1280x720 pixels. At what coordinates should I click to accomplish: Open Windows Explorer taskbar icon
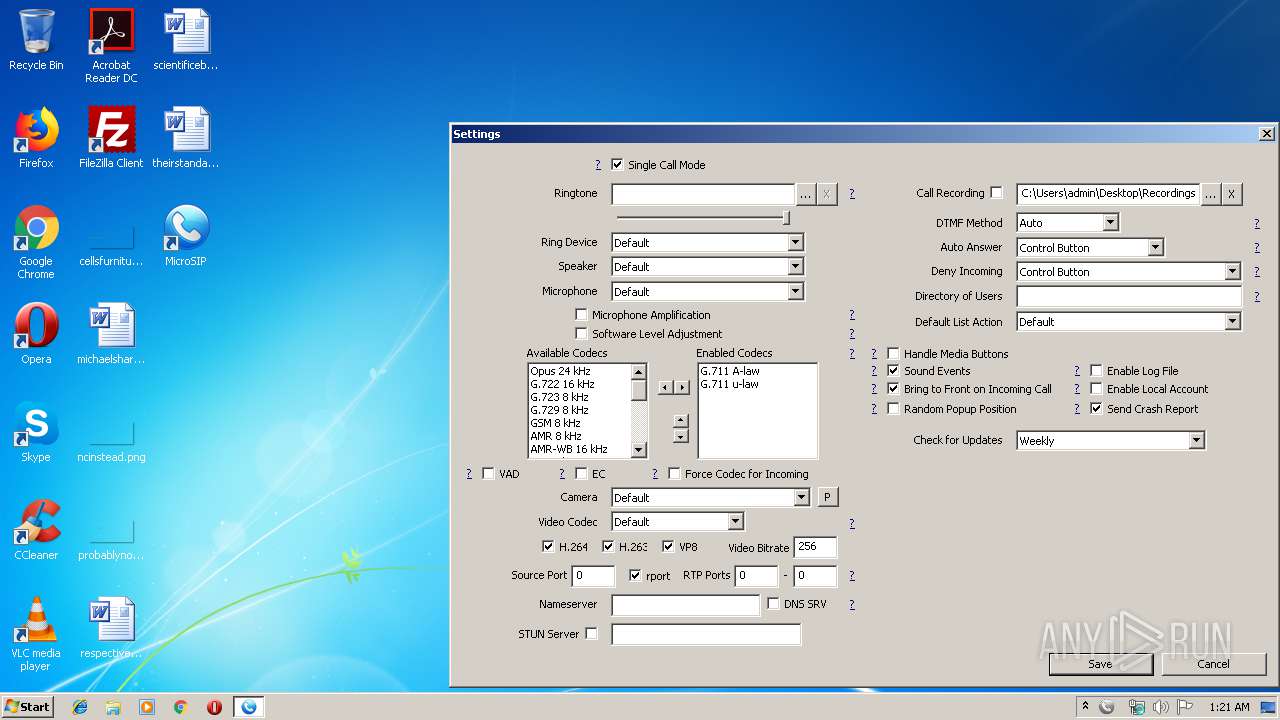click(x=113, y=707)
